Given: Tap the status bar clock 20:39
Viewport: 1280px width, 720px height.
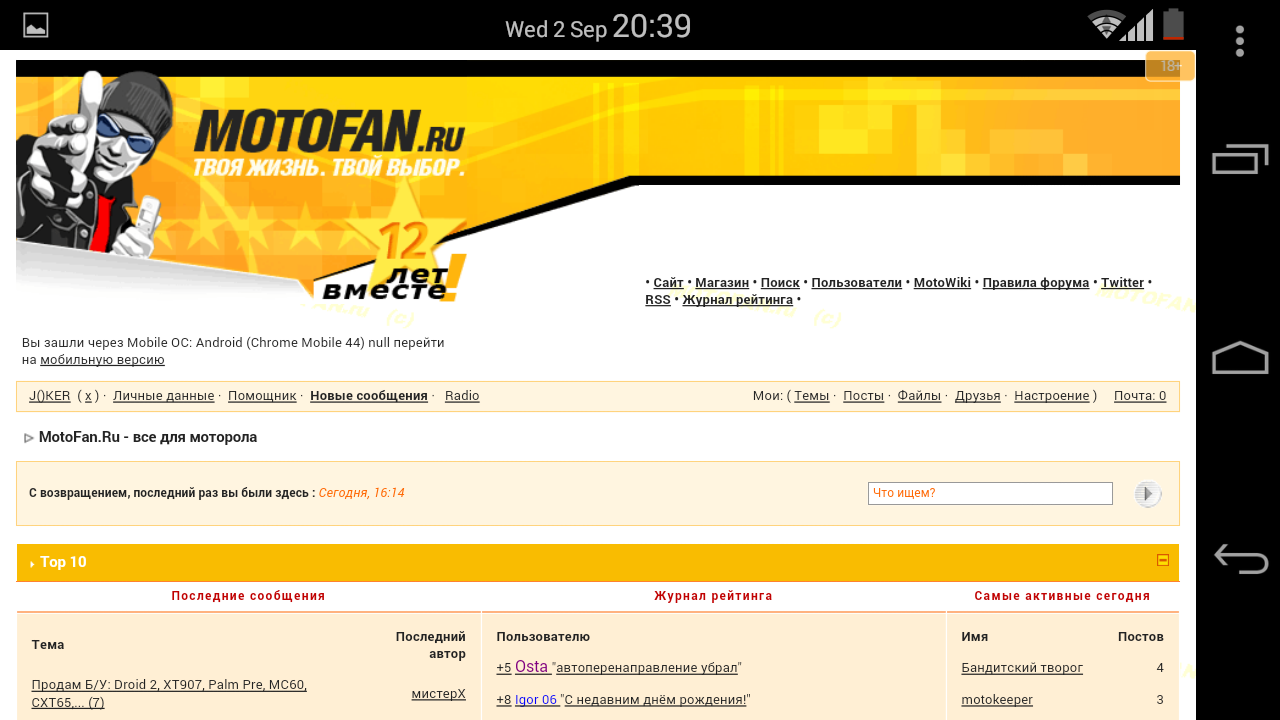Looking at the screenshot, I should click(651, 26).
